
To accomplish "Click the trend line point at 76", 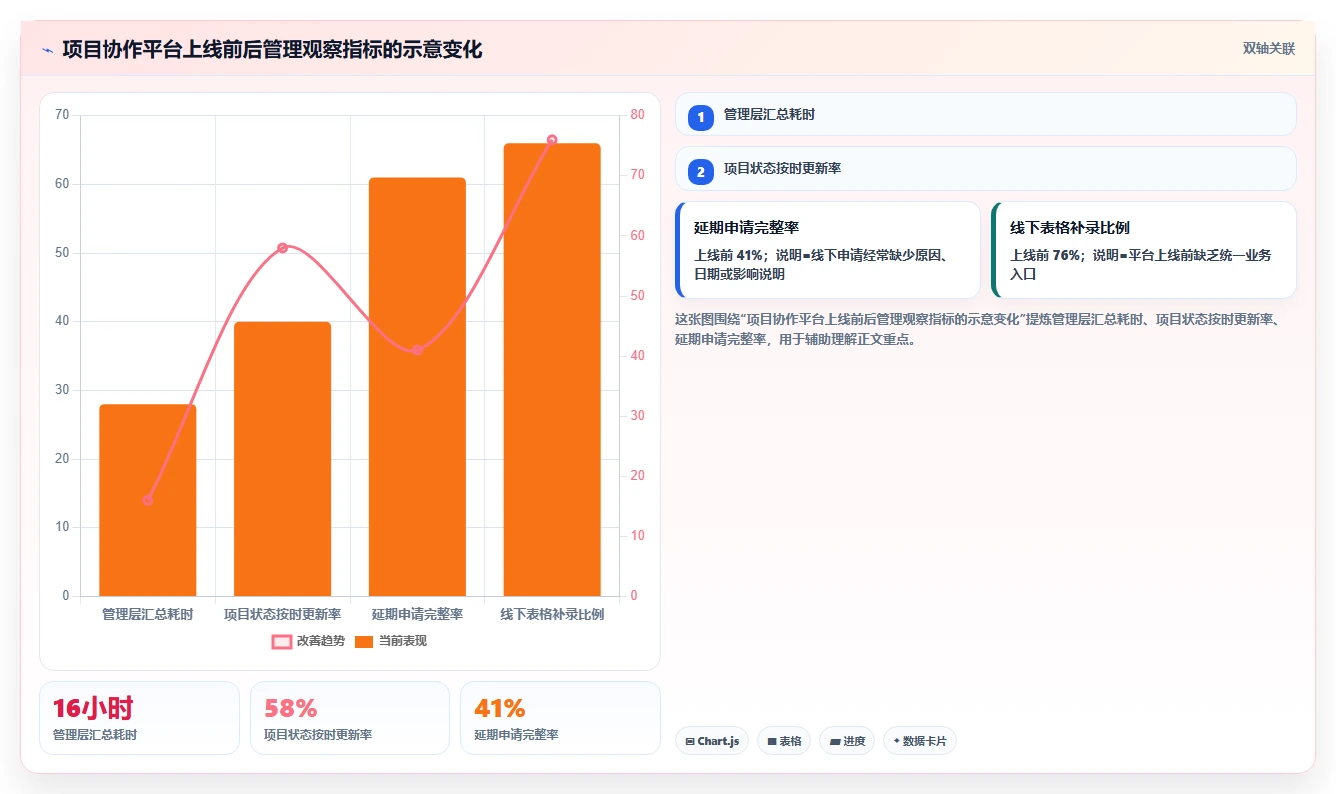I will click(x=552, y=140).
